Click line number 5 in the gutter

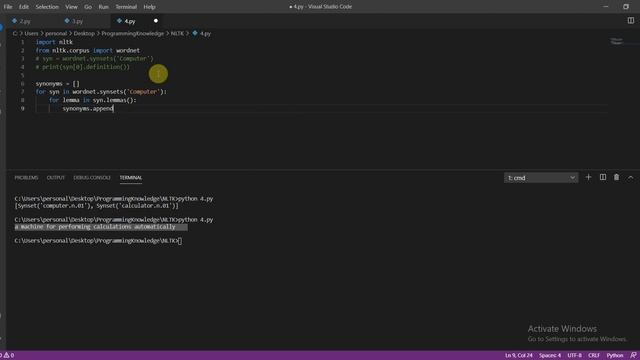(x=22, y=75)
